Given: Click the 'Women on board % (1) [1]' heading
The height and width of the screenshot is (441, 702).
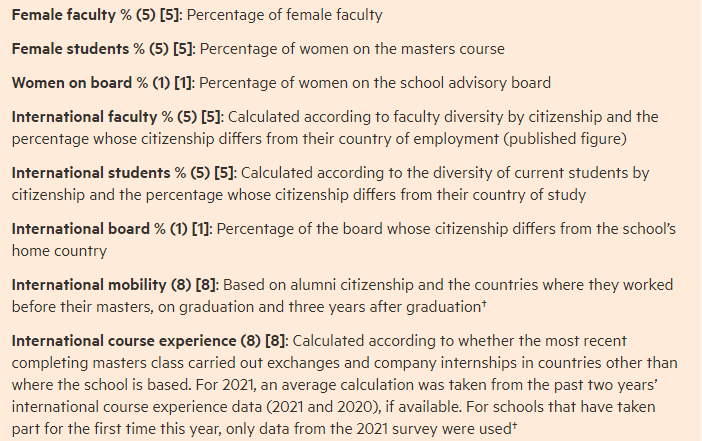Looking at the screenshot, I should 103,83.
